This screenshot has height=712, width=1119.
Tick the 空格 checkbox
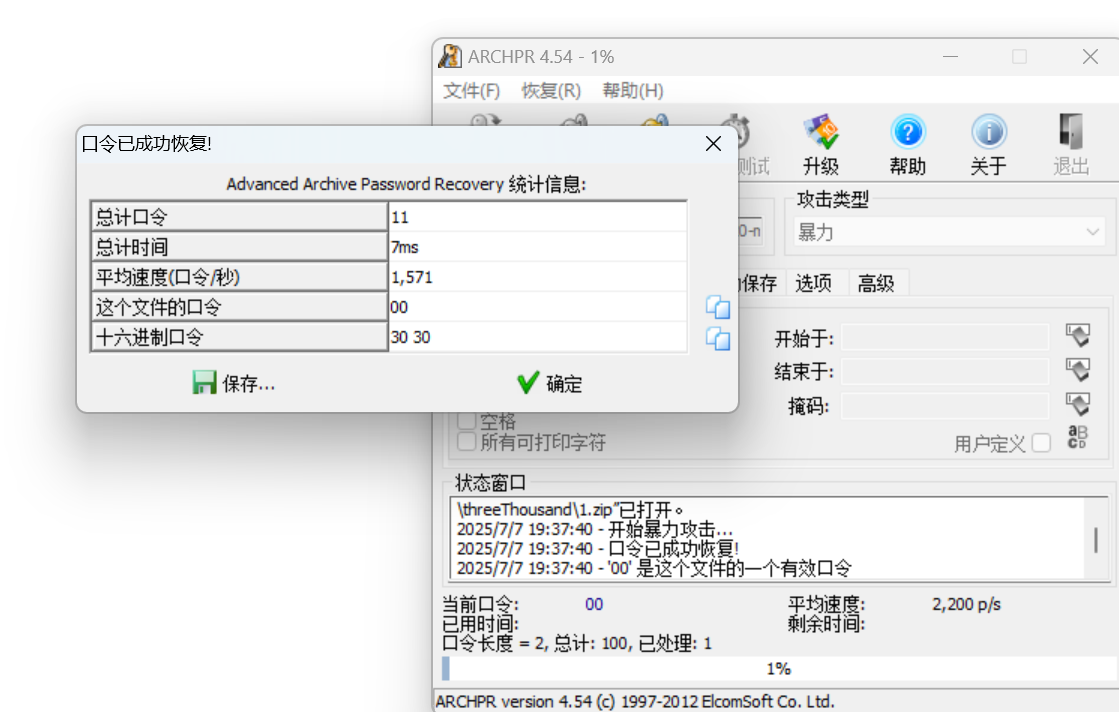click(466, 421)
